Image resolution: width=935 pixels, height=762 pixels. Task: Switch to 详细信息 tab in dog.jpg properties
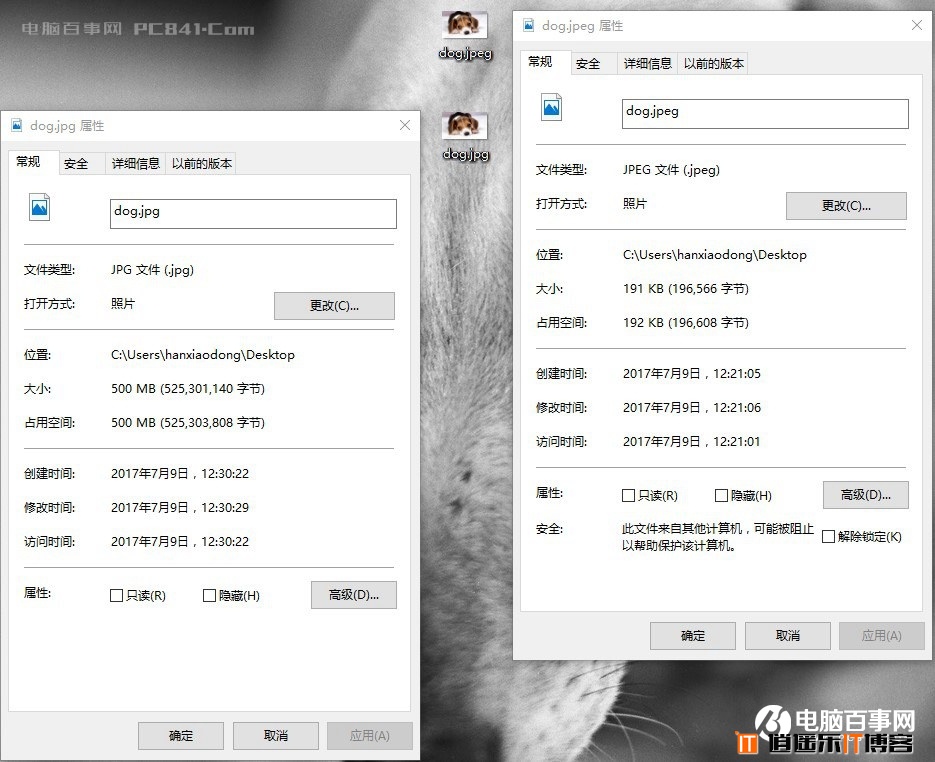click(x=135, y=163)
